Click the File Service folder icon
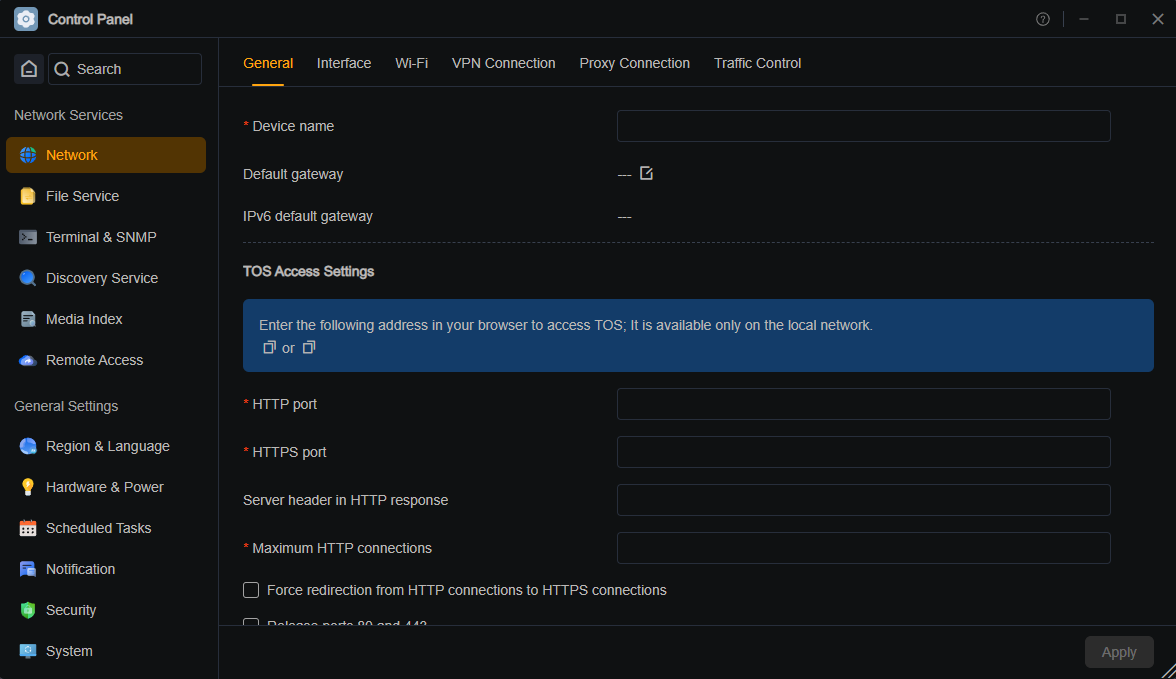Viewport: 1176px width, 679px height. 28,196
